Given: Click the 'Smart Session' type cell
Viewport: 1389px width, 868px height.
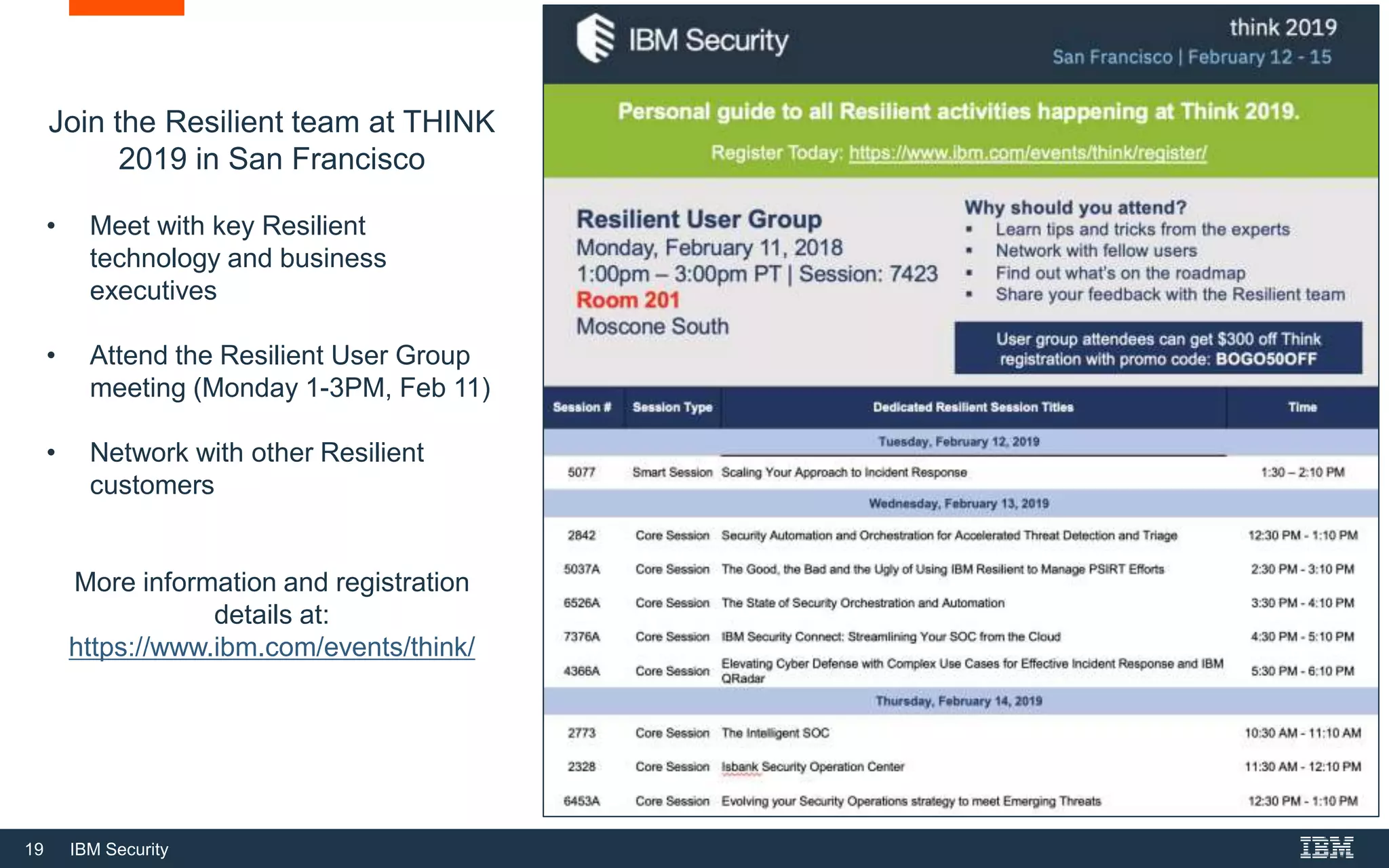Looking at the screenshot, I should point(673,473).
